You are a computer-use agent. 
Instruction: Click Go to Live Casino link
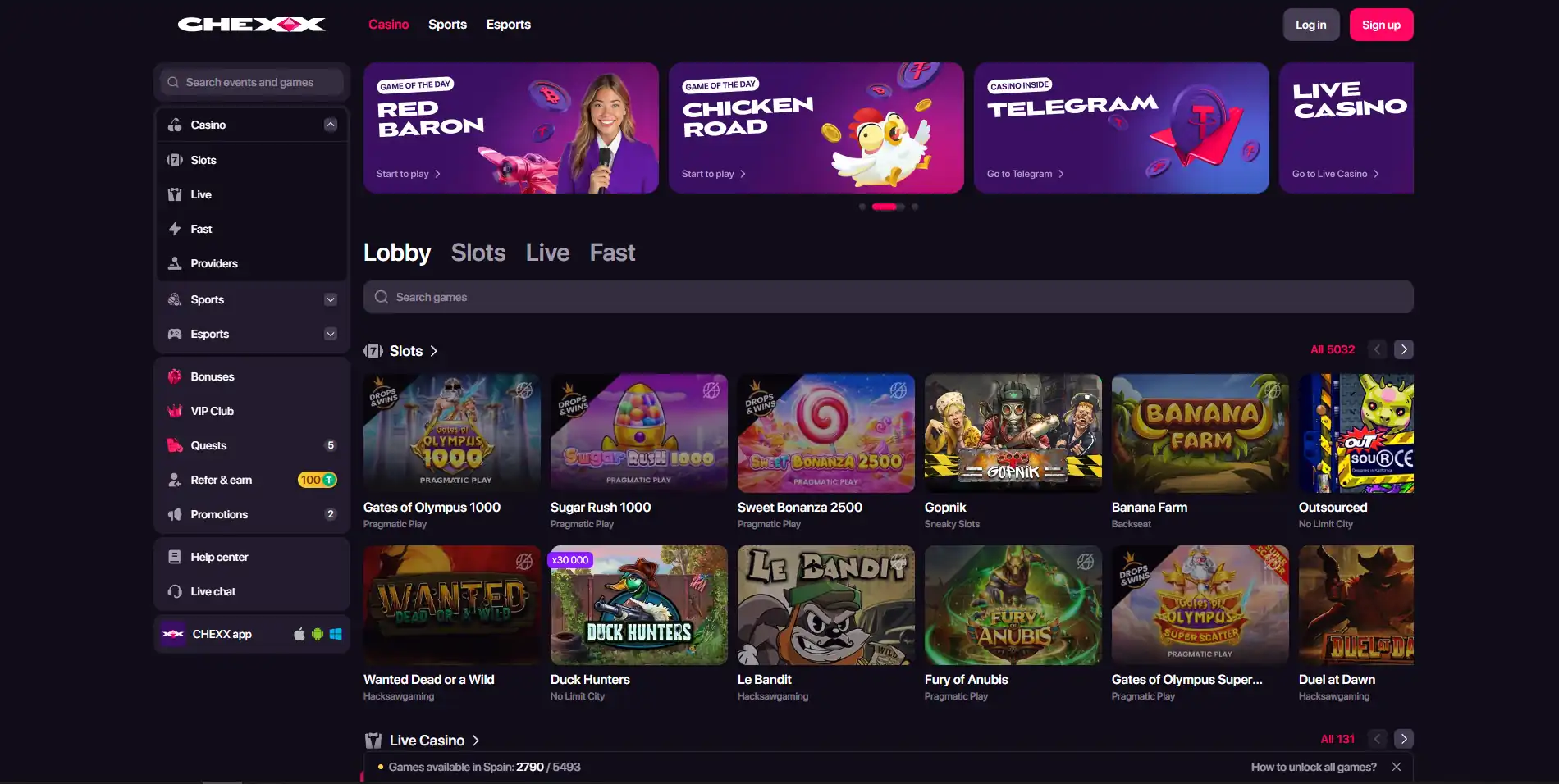(x=1336, y=174)
